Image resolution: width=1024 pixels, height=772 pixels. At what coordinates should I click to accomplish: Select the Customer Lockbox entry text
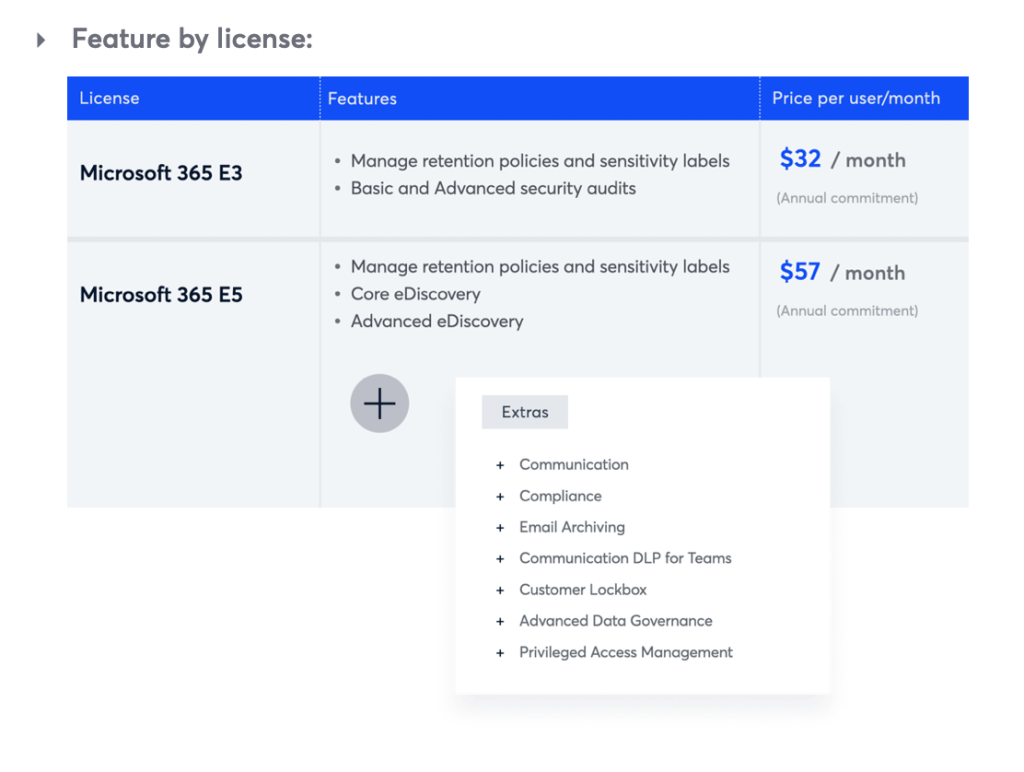pyautogui.click(x=583, y=590)
